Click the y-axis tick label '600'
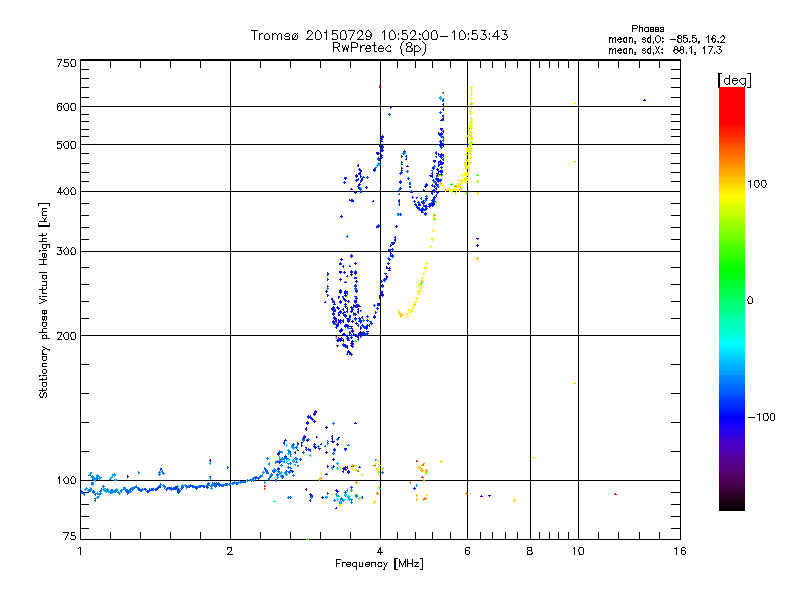 tap(66, 107)
